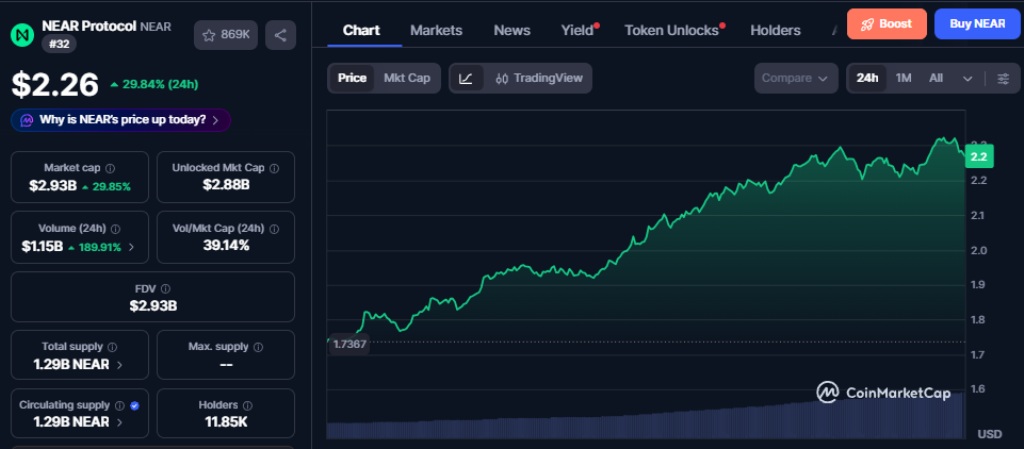Click the $2.26 price value
The image size is (1024, 449).
point(55,84)
